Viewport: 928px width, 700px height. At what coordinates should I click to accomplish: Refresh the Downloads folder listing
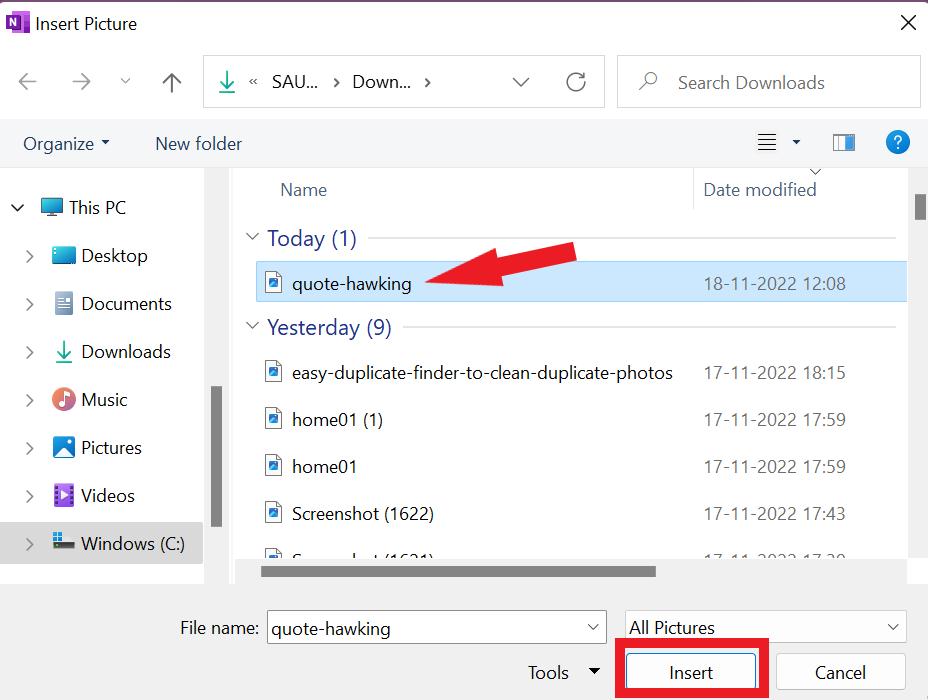click(576, 82)
